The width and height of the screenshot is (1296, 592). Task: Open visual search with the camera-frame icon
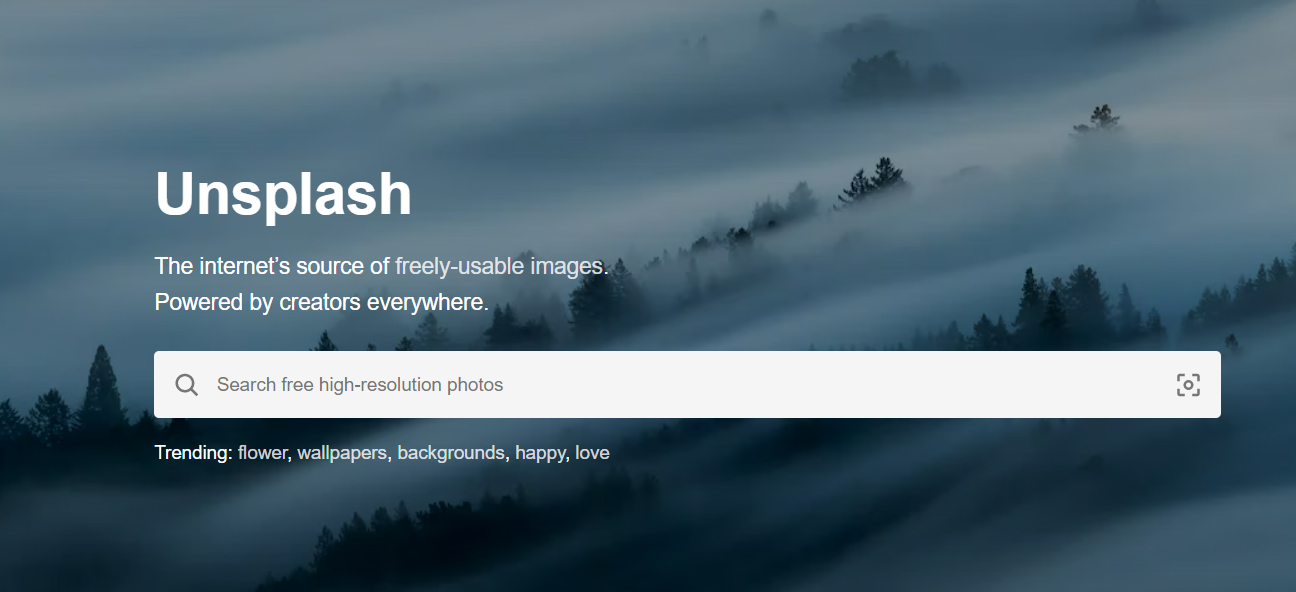1188,385
